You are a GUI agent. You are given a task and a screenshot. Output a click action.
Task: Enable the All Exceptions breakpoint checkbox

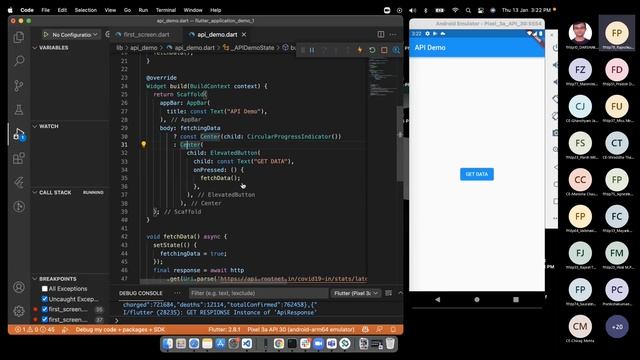click(x=45, y=289)
